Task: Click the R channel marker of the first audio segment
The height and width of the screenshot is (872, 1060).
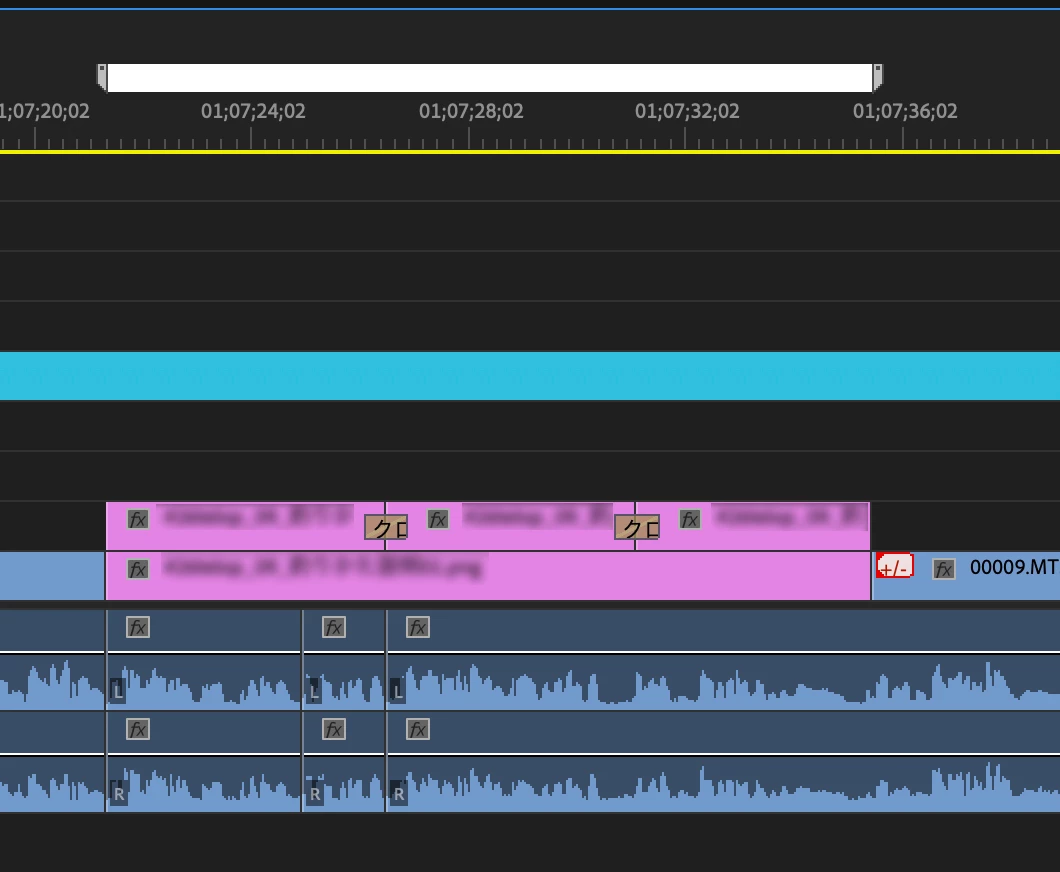Action: [x=118, y=792]
